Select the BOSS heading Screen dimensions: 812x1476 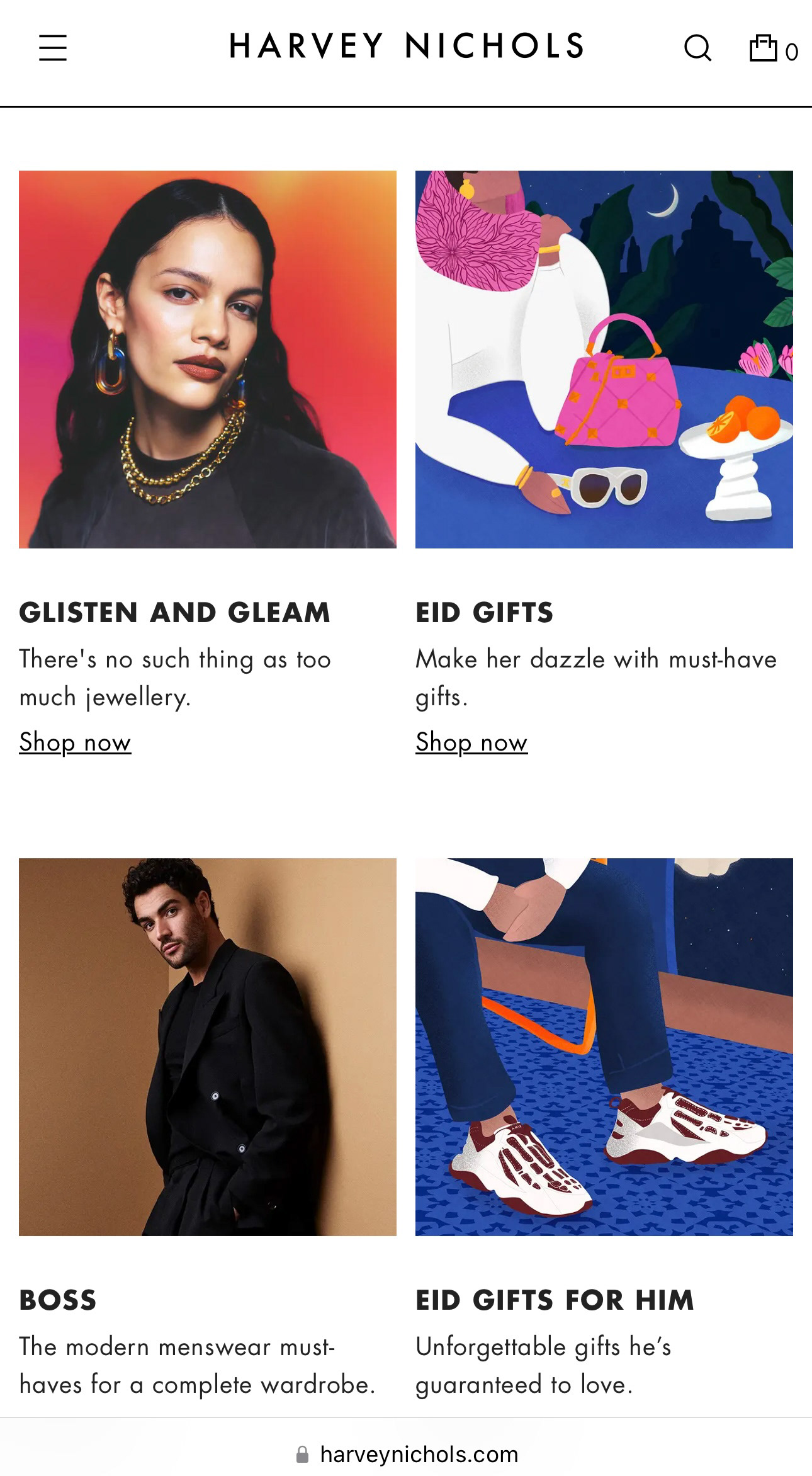(x=58, y=1300)
